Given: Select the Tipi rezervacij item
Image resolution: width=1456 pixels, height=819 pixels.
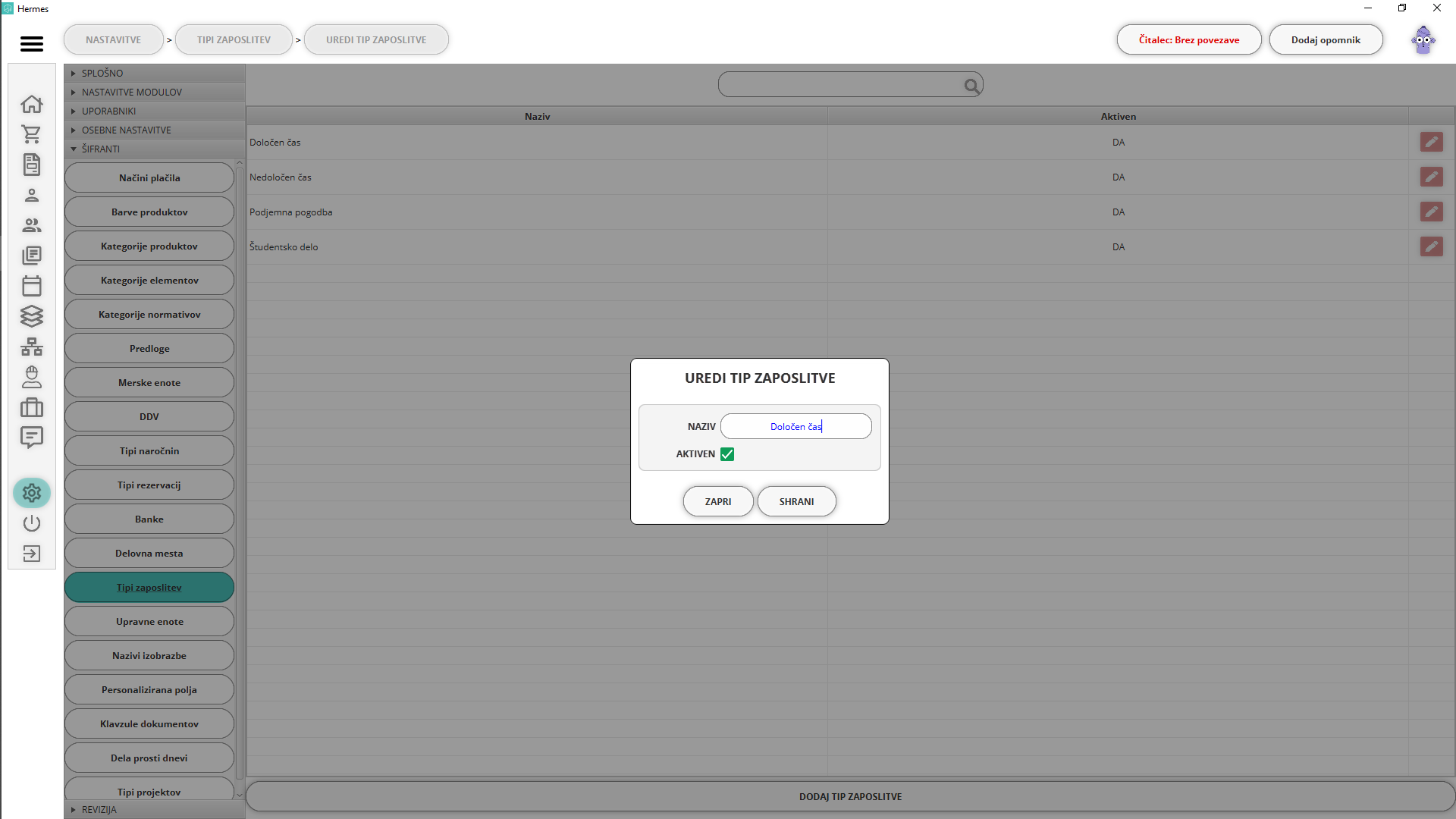Looking at the screenshot, I should [x=149, y=485].
